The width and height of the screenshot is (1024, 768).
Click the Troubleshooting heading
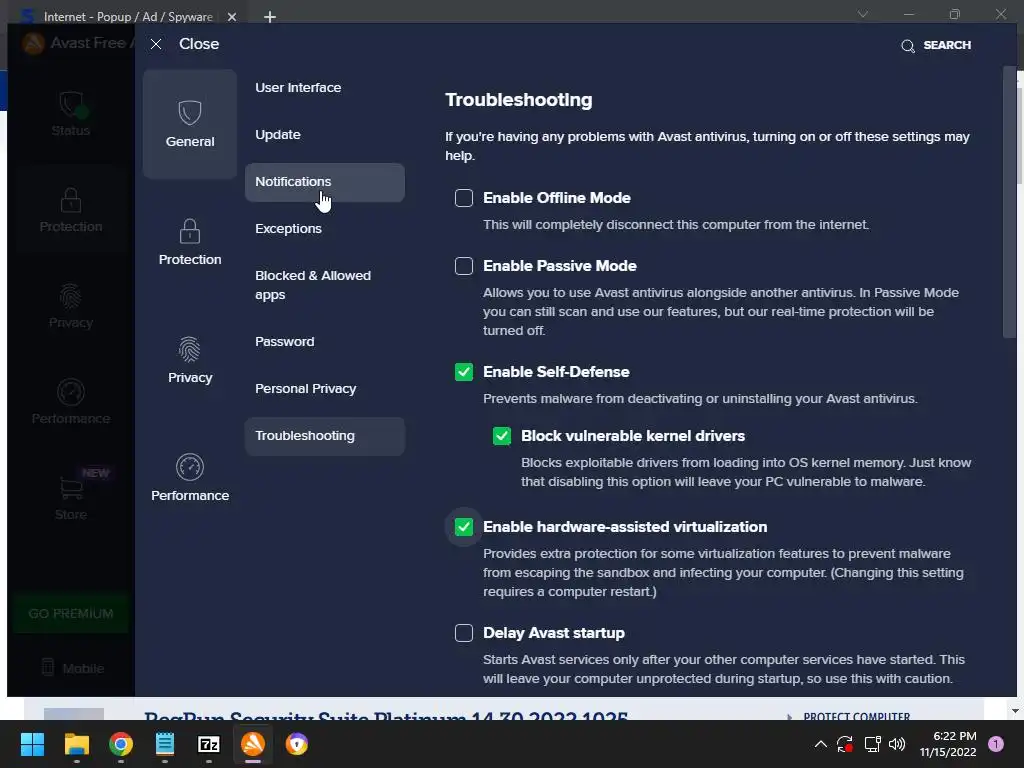pyautogui.click(x=519, y=100)
